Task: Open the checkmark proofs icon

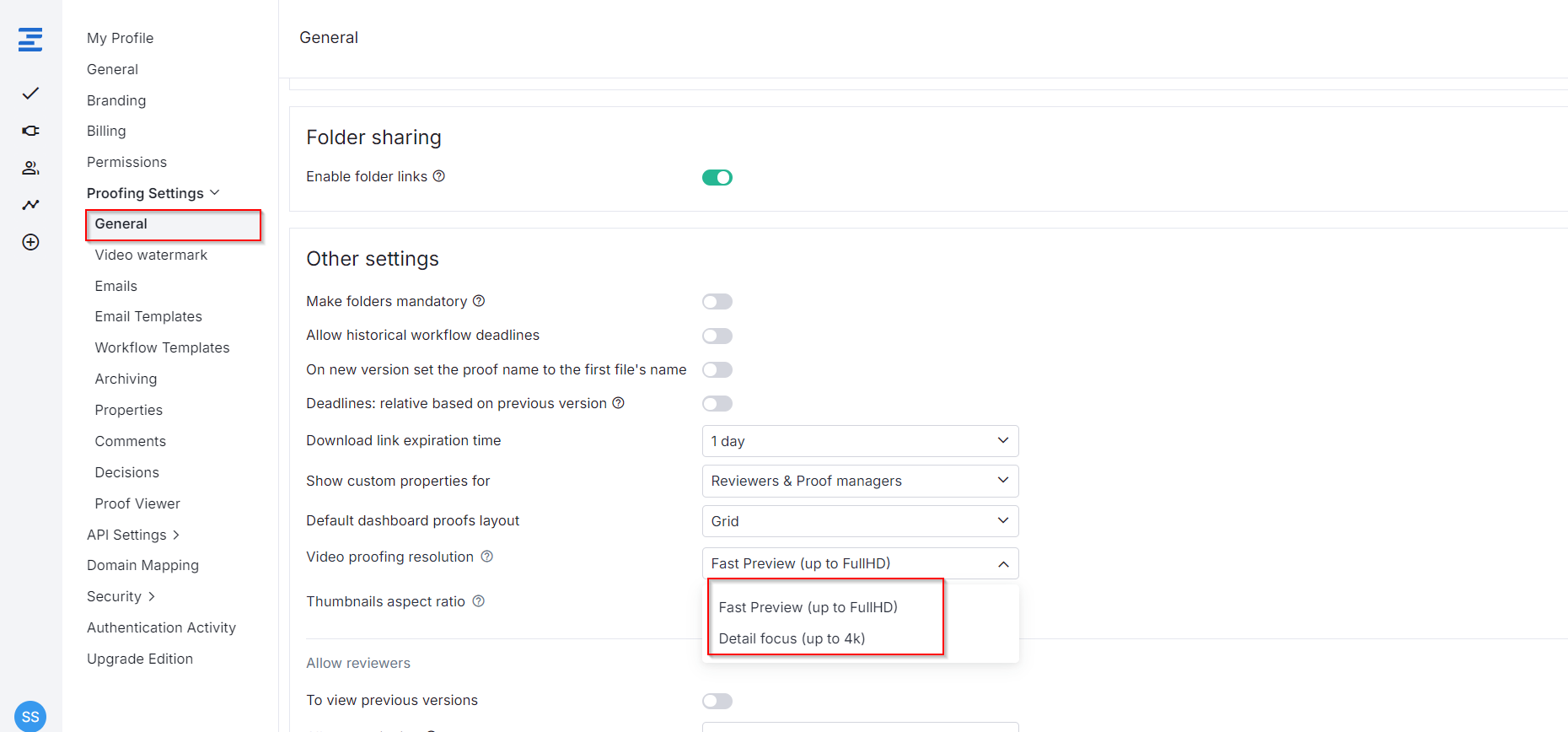Action: tap(30, 94)
